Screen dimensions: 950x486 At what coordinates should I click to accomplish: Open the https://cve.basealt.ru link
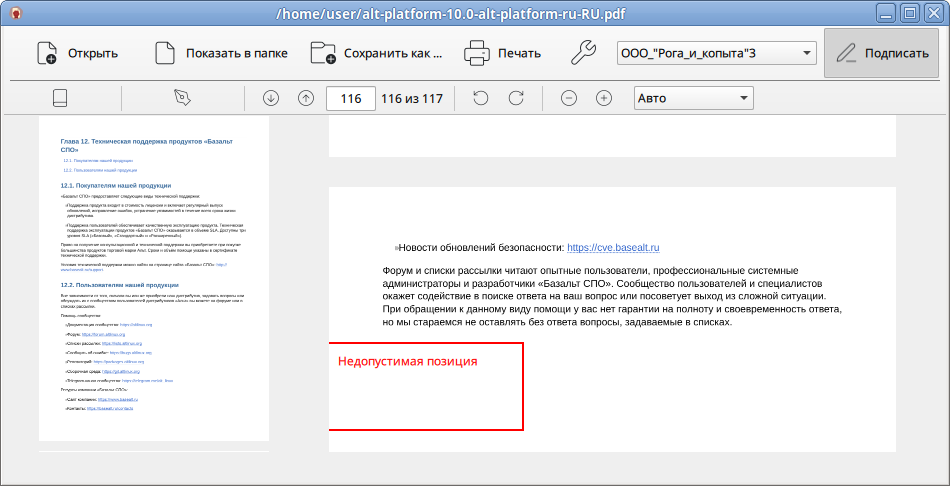pyautogui.click(x=613, y=247)
